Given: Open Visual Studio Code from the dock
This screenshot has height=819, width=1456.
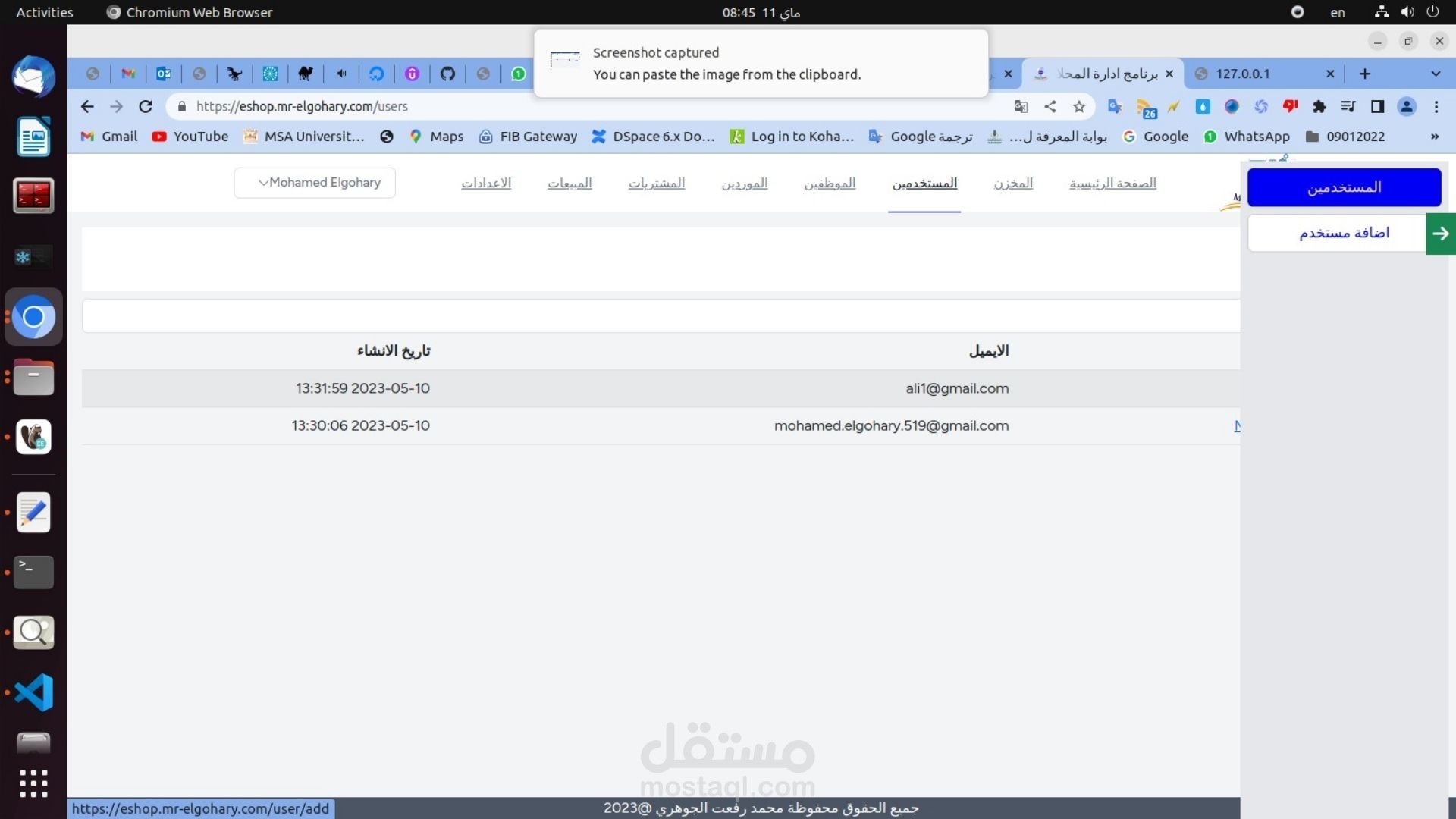Looking at the screenshot, I should pyautogui.click(x=33, y=692).
